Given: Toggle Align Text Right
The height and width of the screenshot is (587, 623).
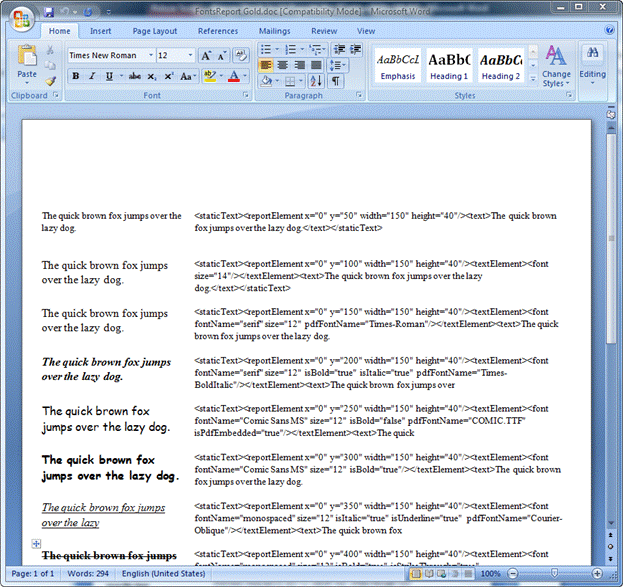Looking at the screenshot, I should coord(299,65).
